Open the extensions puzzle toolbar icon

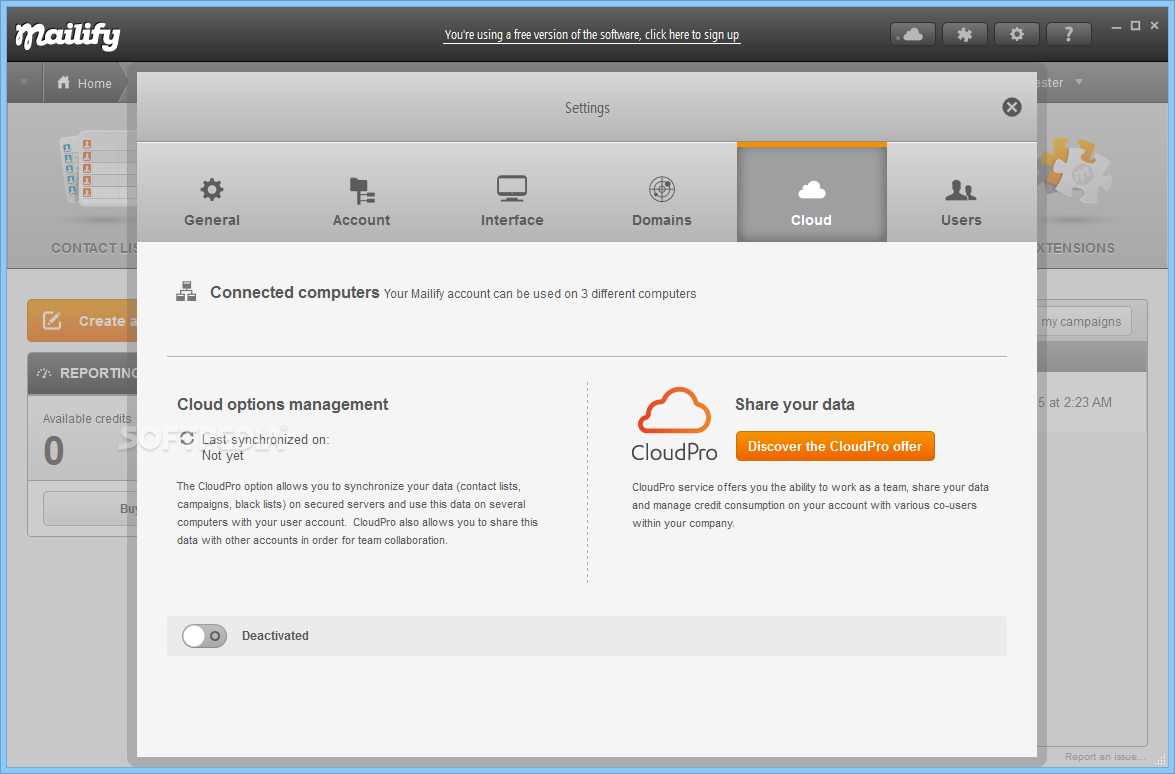(x=964, y=34)
